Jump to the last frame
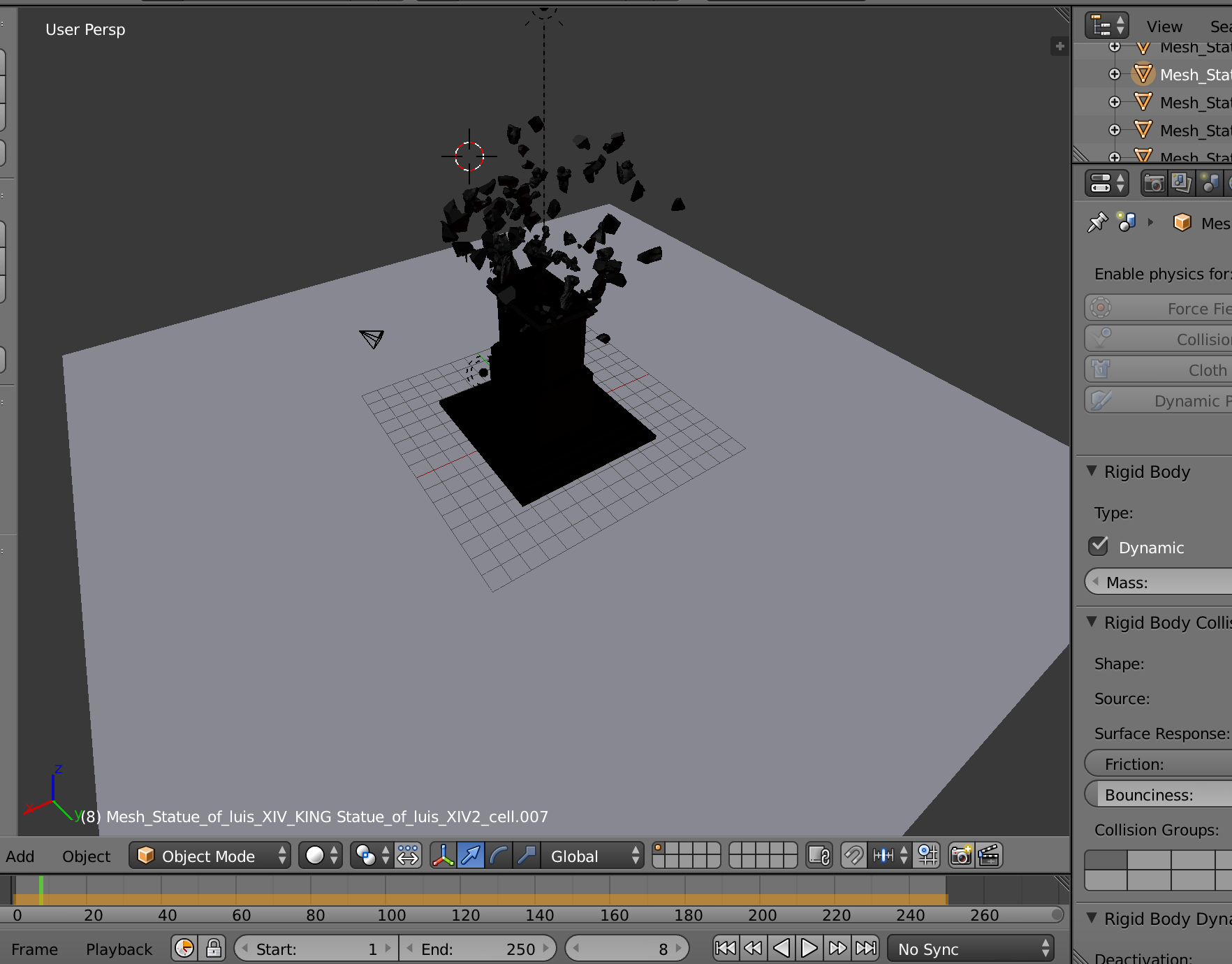1232x964 pixels. (866, 948)
